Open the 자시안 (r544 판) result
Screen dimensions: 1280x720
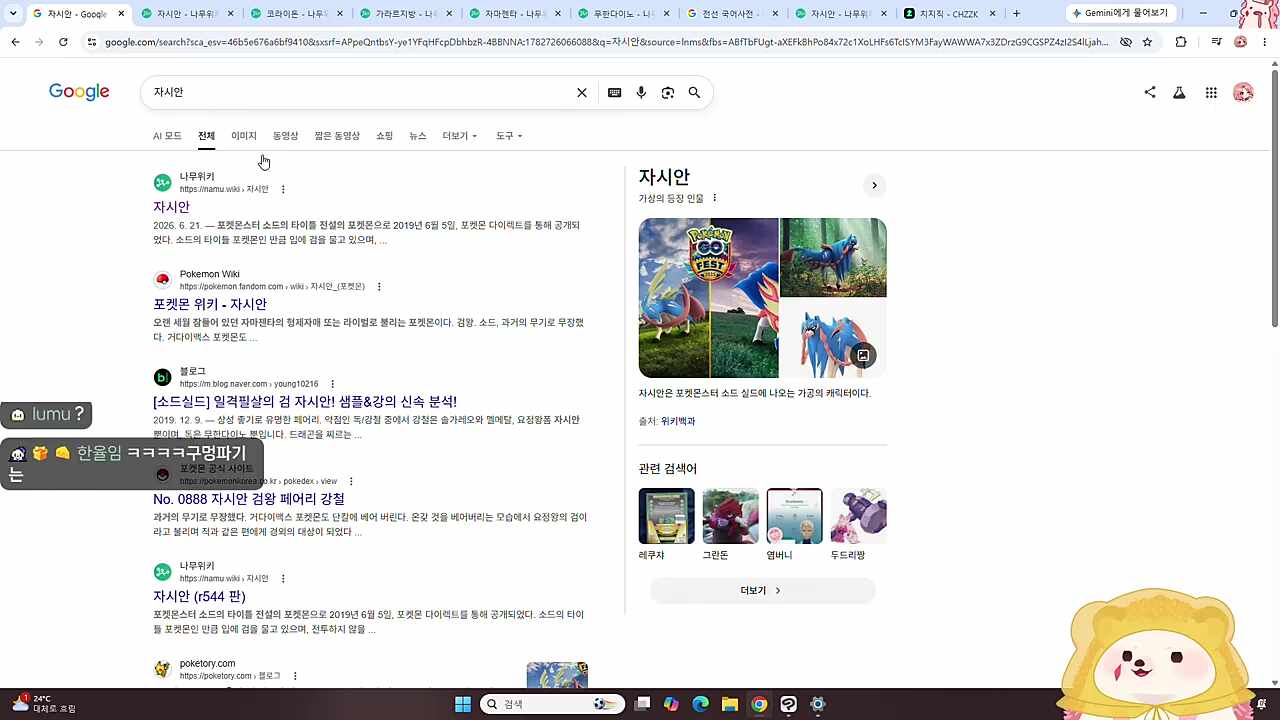click(x=199, y=596)
